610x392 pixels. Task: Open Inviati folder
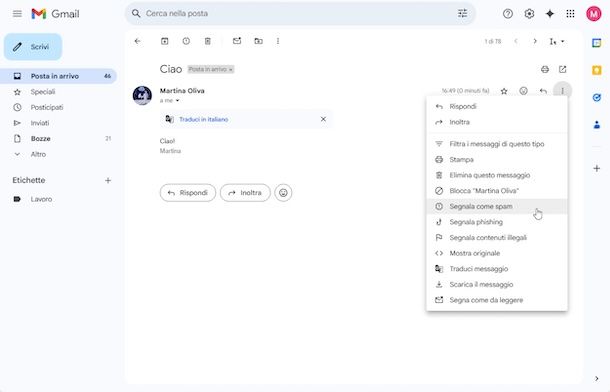[58, 123]
